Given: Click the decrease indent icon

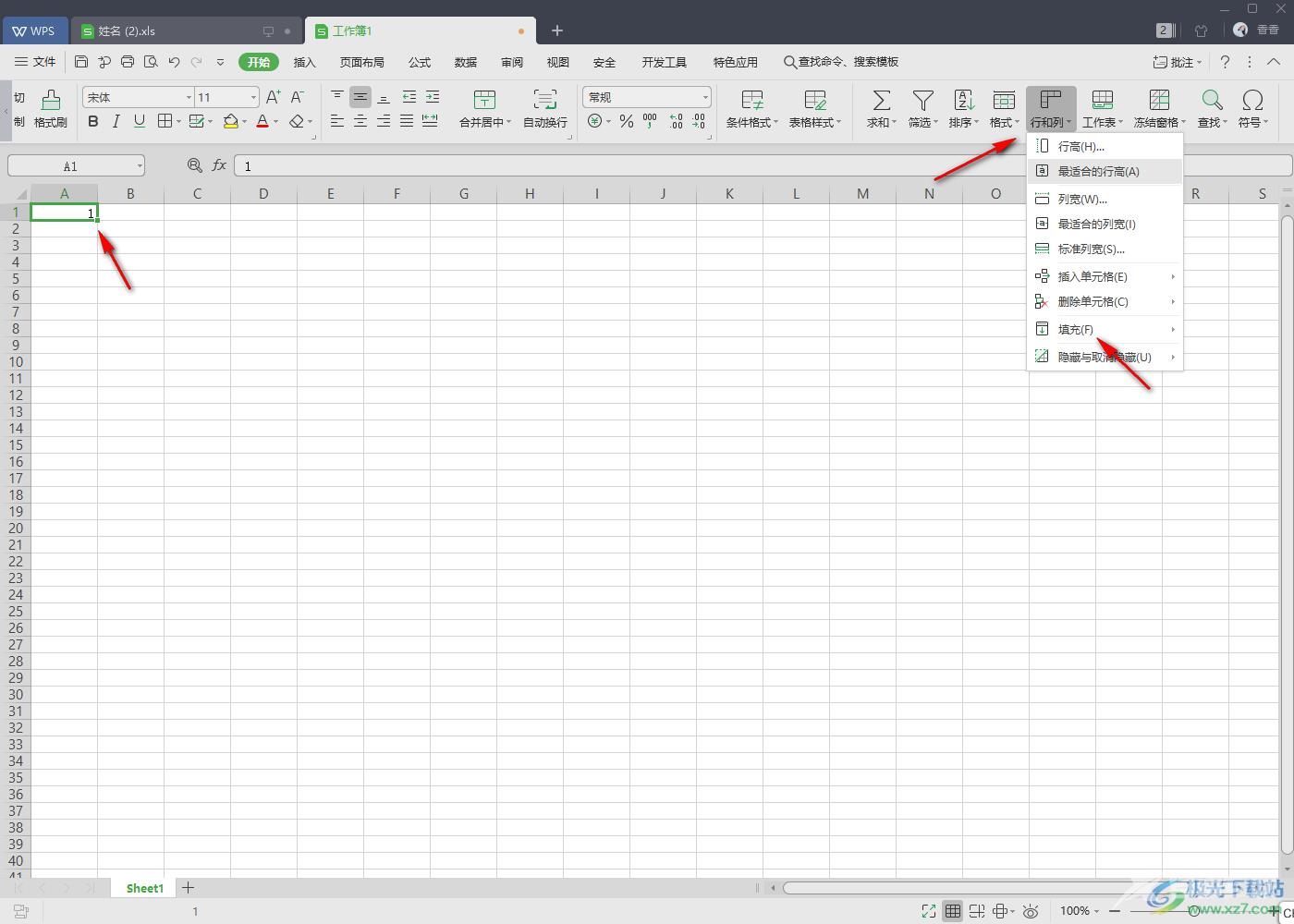Looking at the screenshot, I should (x=409, y=97).
